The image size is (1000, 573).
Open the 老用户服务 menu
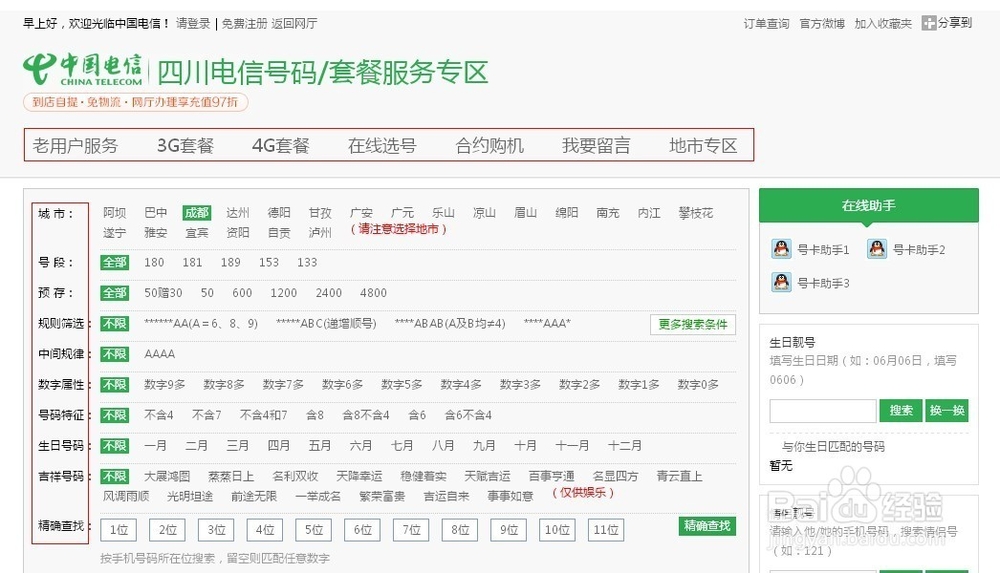point(75,145)
